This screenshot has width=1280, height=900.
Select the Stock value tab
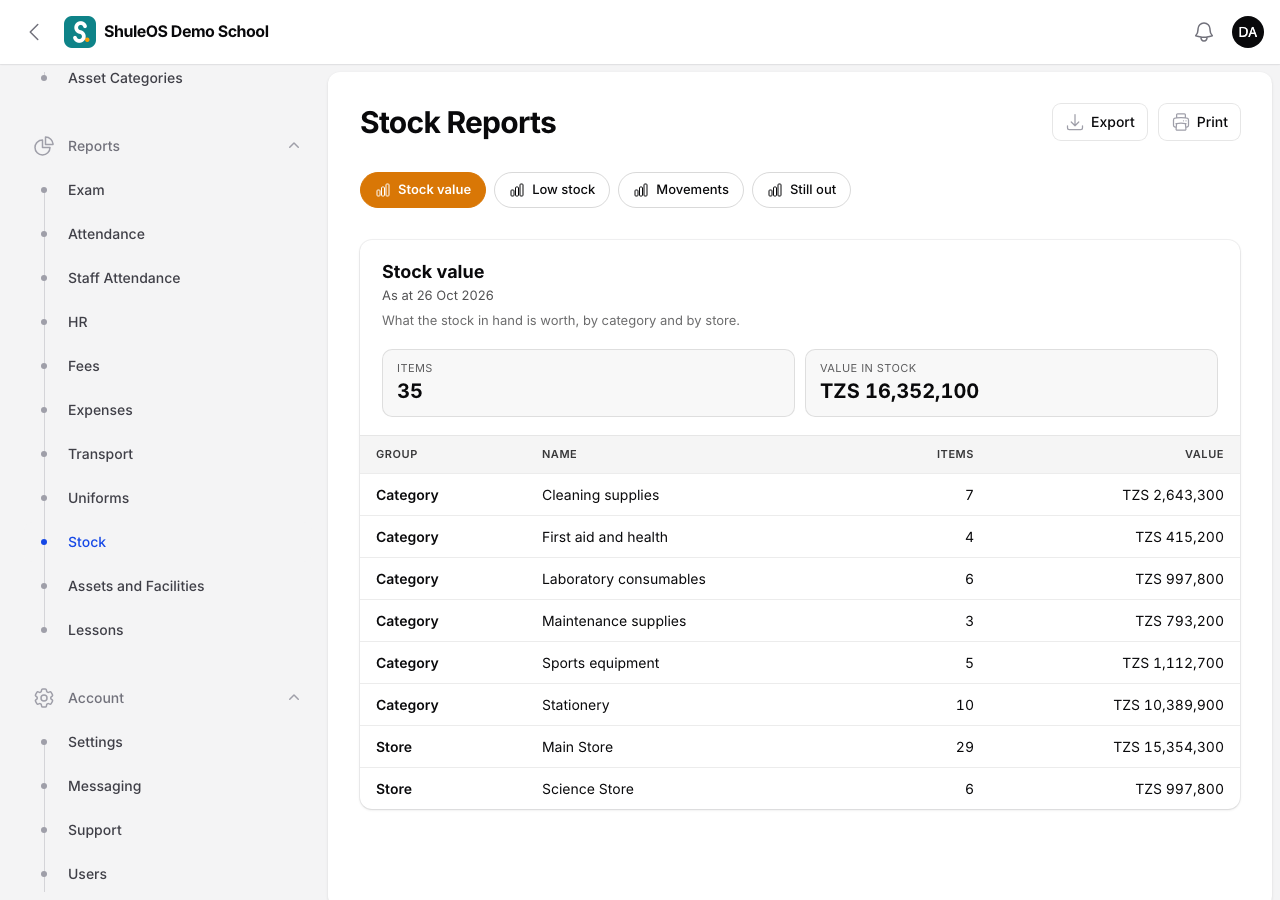coord(423,190)
